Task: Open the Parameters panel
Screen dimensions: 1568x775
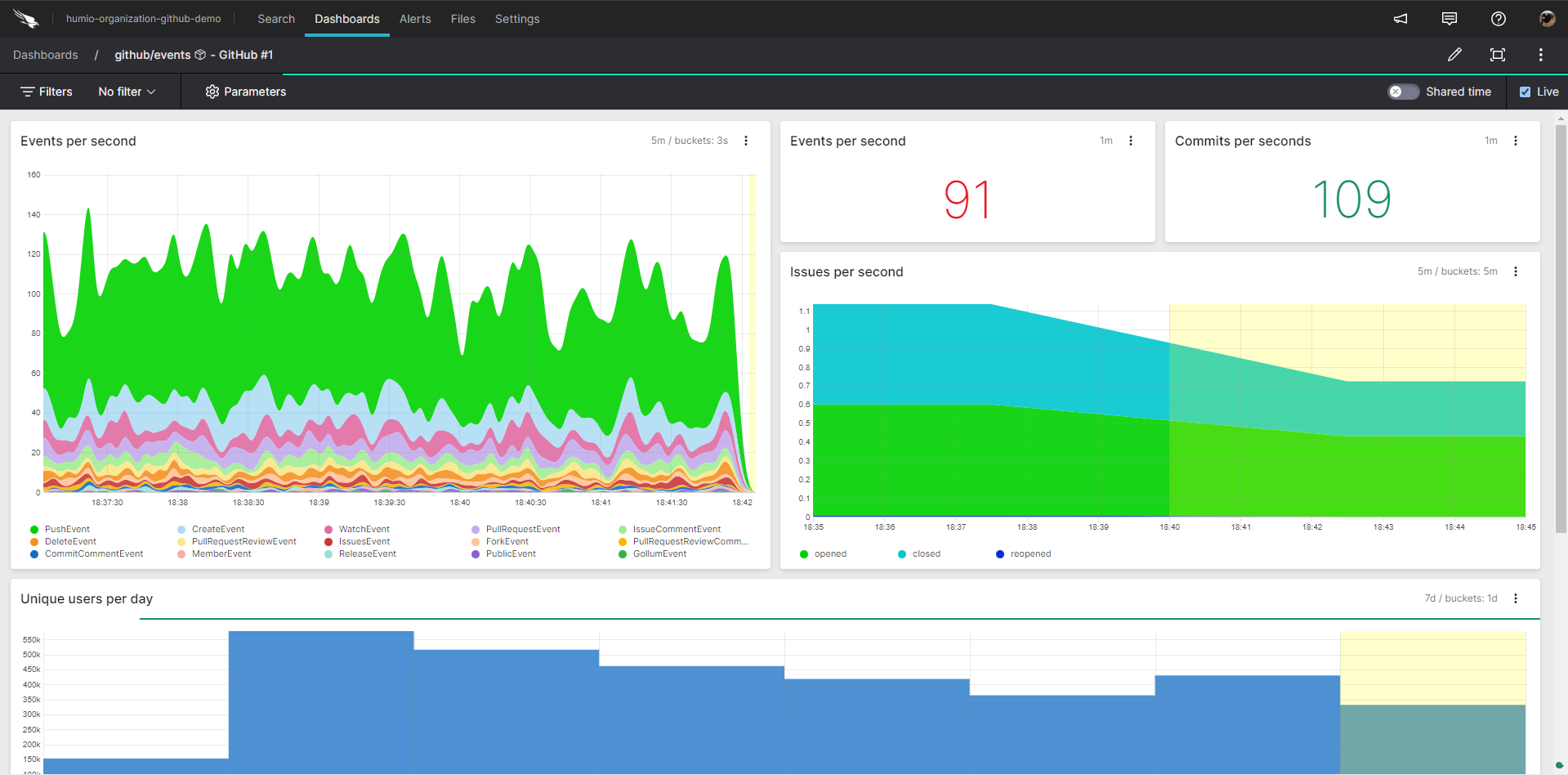Action: point(246,92)
